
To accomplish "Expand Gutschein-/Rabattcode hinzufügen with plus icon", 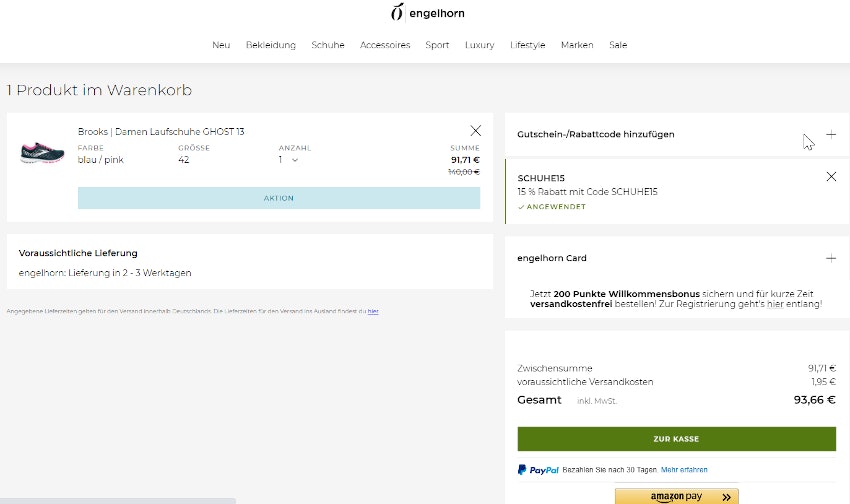I will (x=831, y=134).
